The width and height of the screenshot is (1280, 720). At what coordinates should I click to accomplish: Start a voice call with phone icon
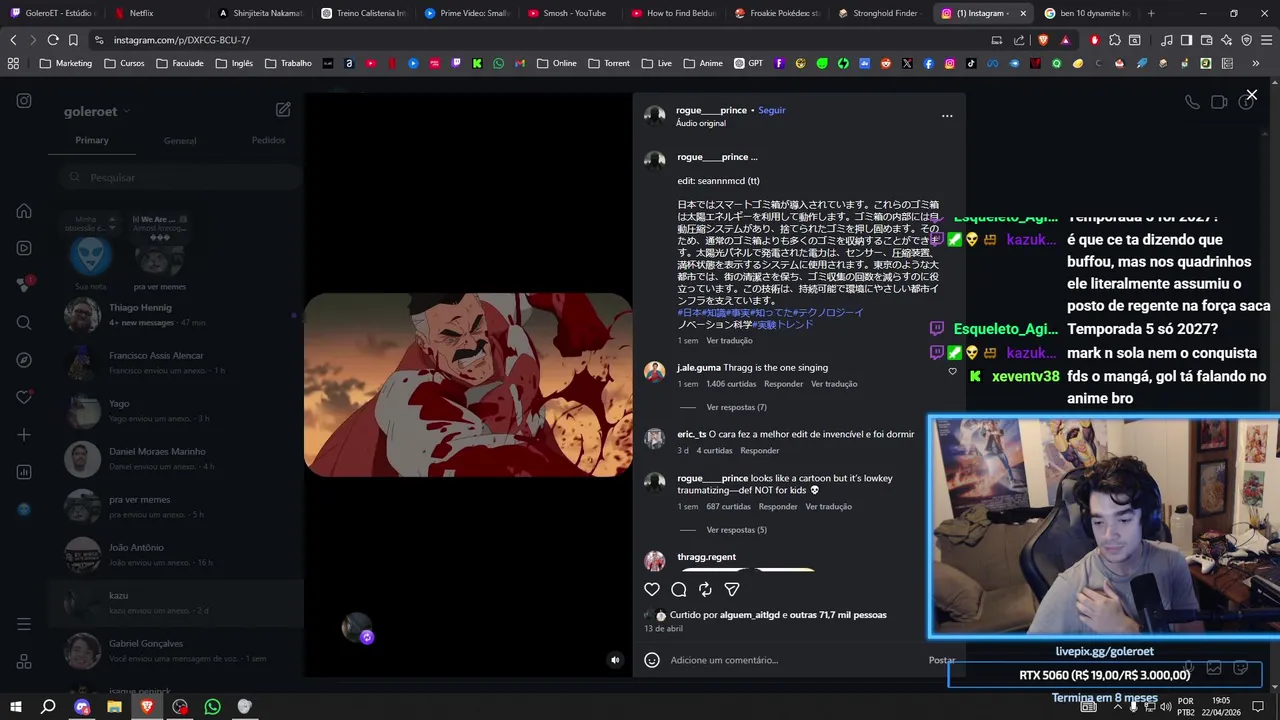click(x=1192, y=102)
